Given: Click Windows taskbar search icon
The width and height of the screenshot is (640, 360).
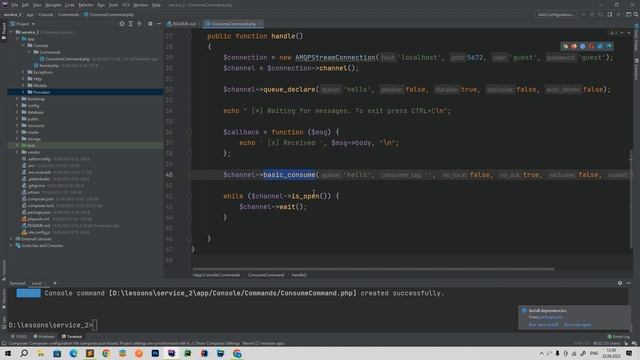Looking at the screenshot, I should 24,353.
